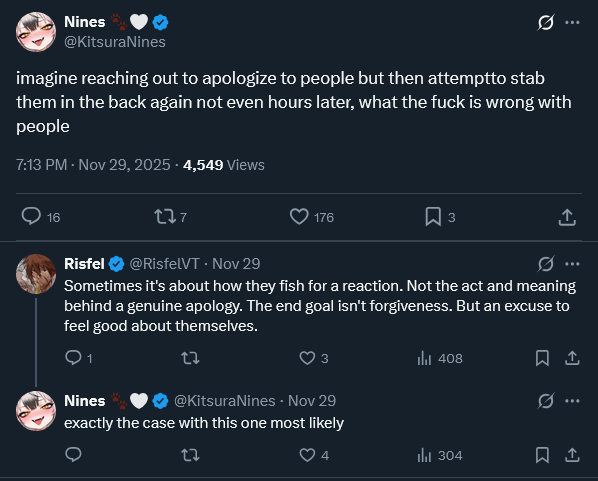
Task: Repost Risfel's reply
Action: [x=190, y=358]
